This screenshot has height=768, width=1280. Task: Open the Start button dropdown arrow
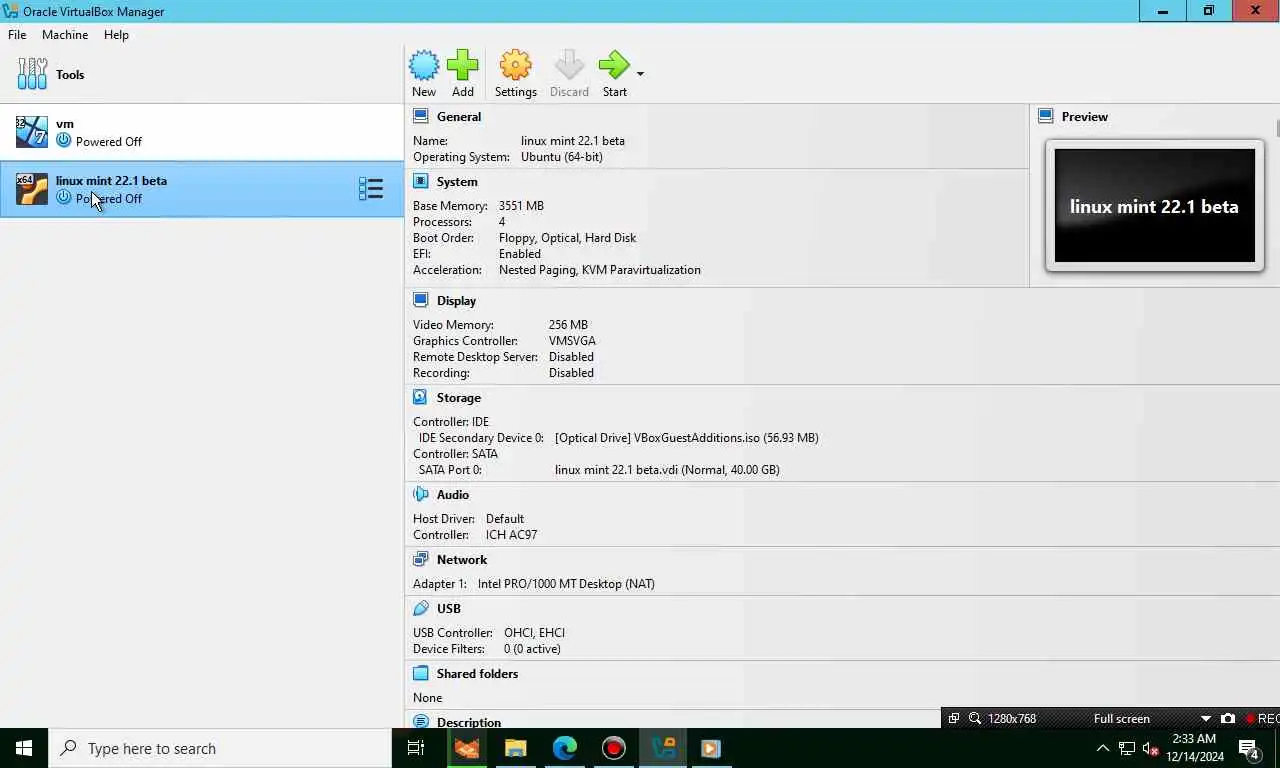(x=640, y=74)
